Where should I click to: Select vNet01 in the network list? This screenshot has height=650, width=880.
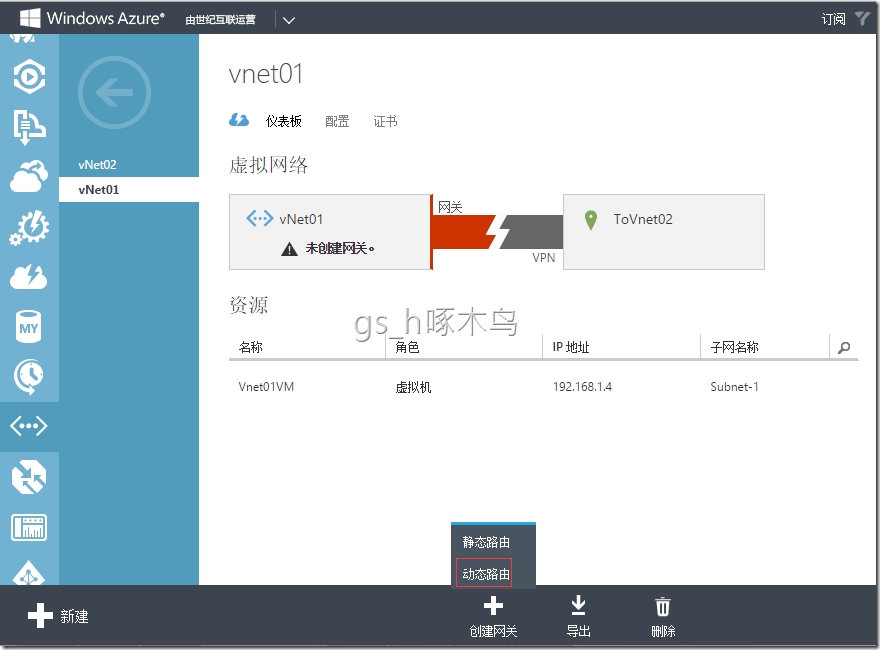point(129,190)
